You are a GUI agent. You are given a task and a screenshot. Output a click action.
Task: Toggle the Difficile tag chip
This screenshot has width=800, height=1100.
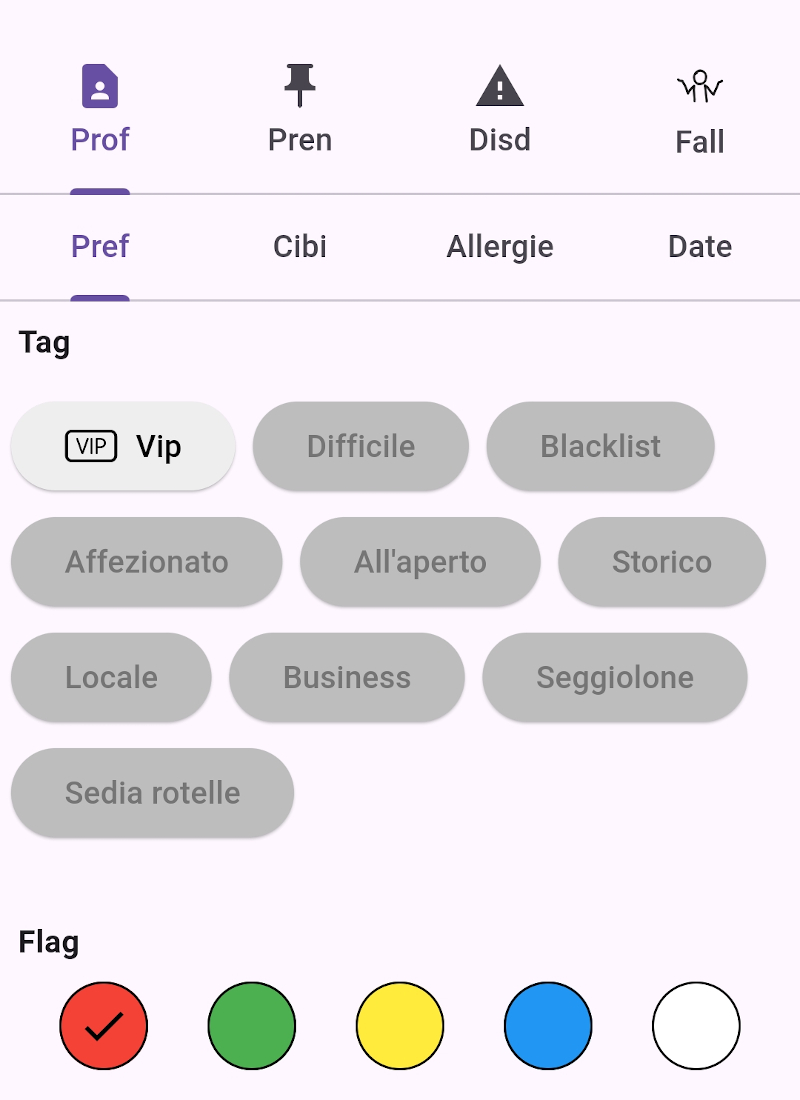point(361,446)
